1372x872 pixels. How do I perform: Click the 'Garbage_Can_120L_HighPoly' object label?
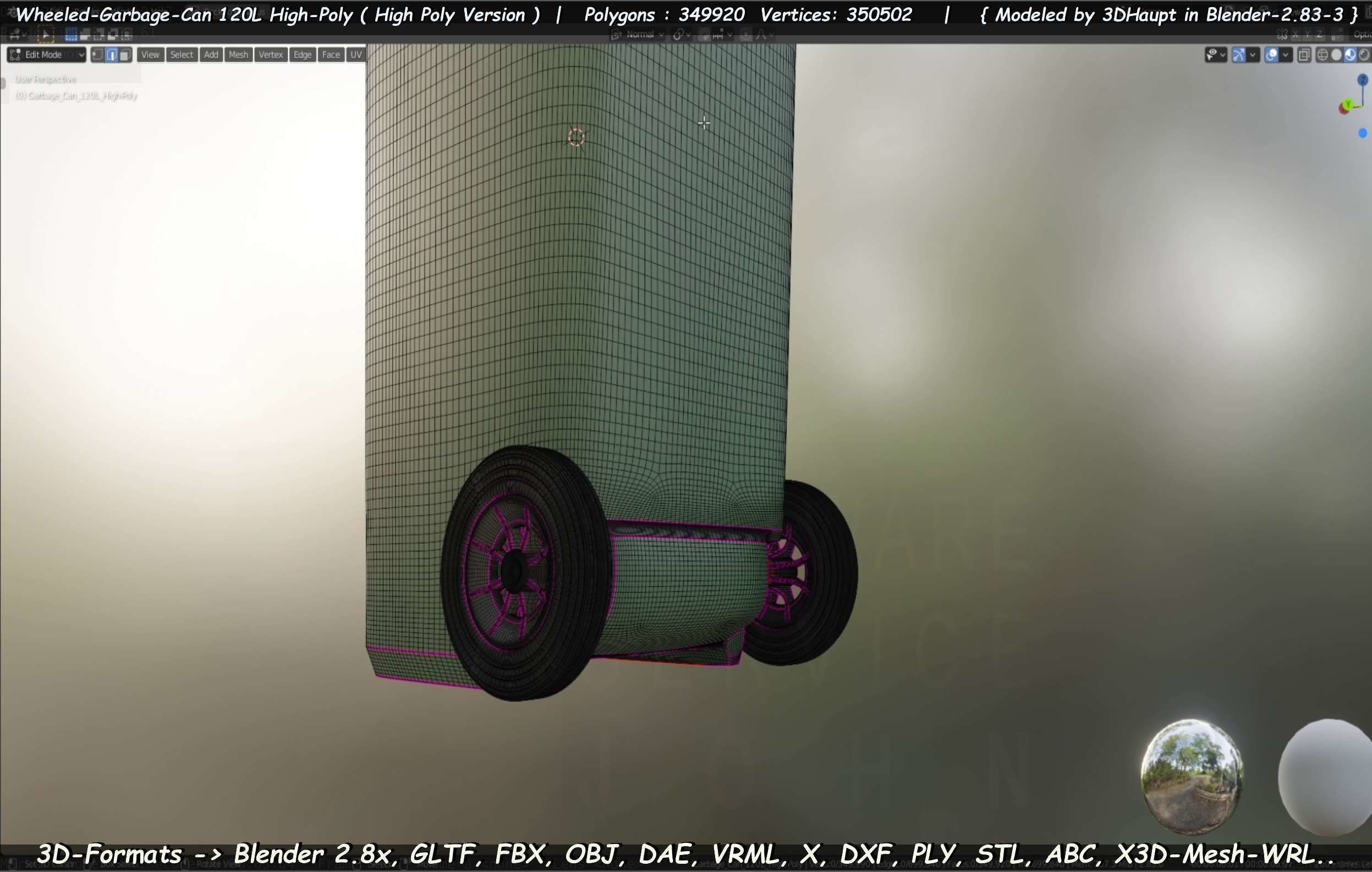coord(77,96)
